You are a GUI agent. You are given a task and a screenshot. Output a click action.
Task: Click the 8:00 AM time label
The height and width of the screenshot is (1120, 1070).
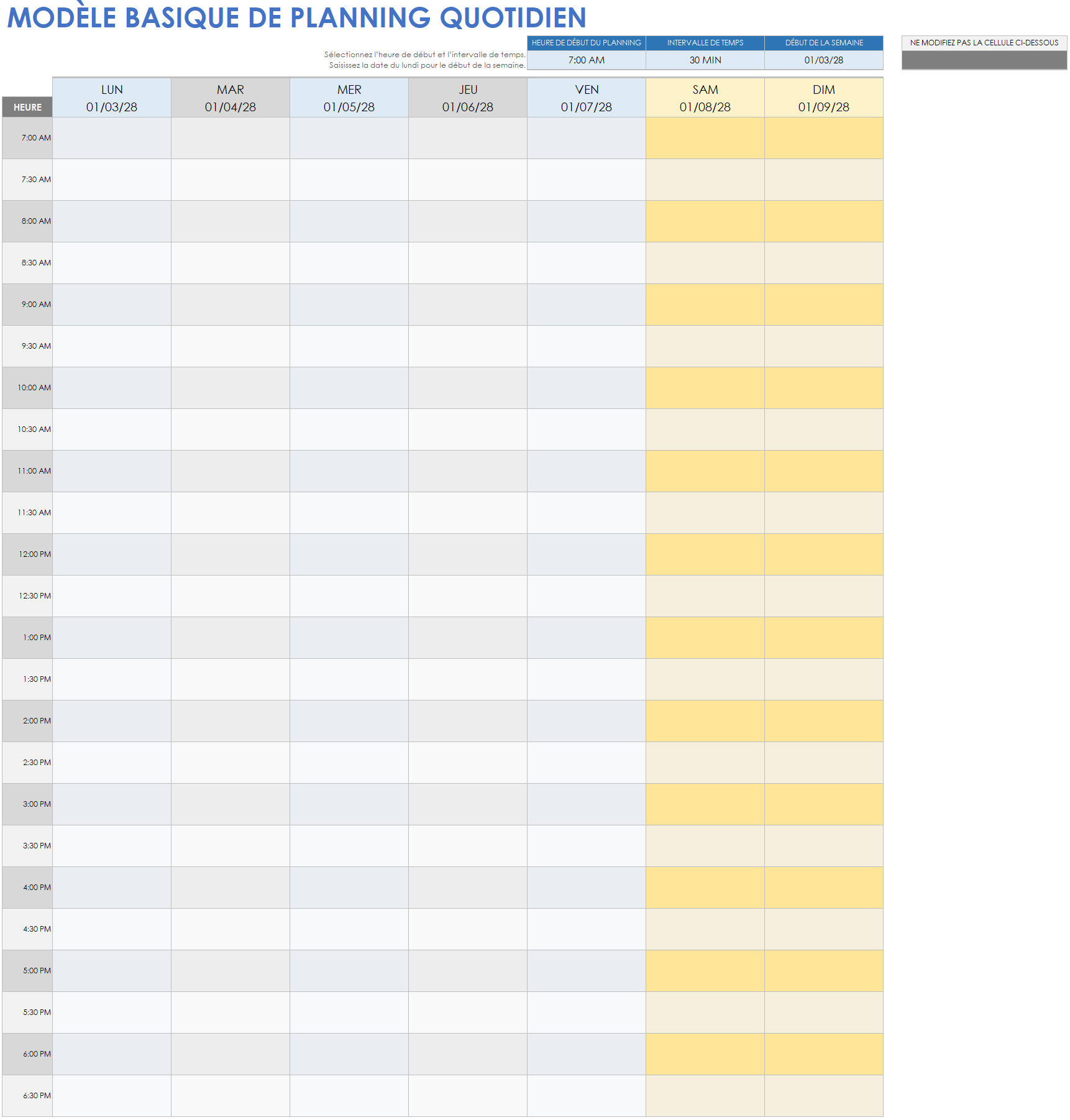click(27, 221)
